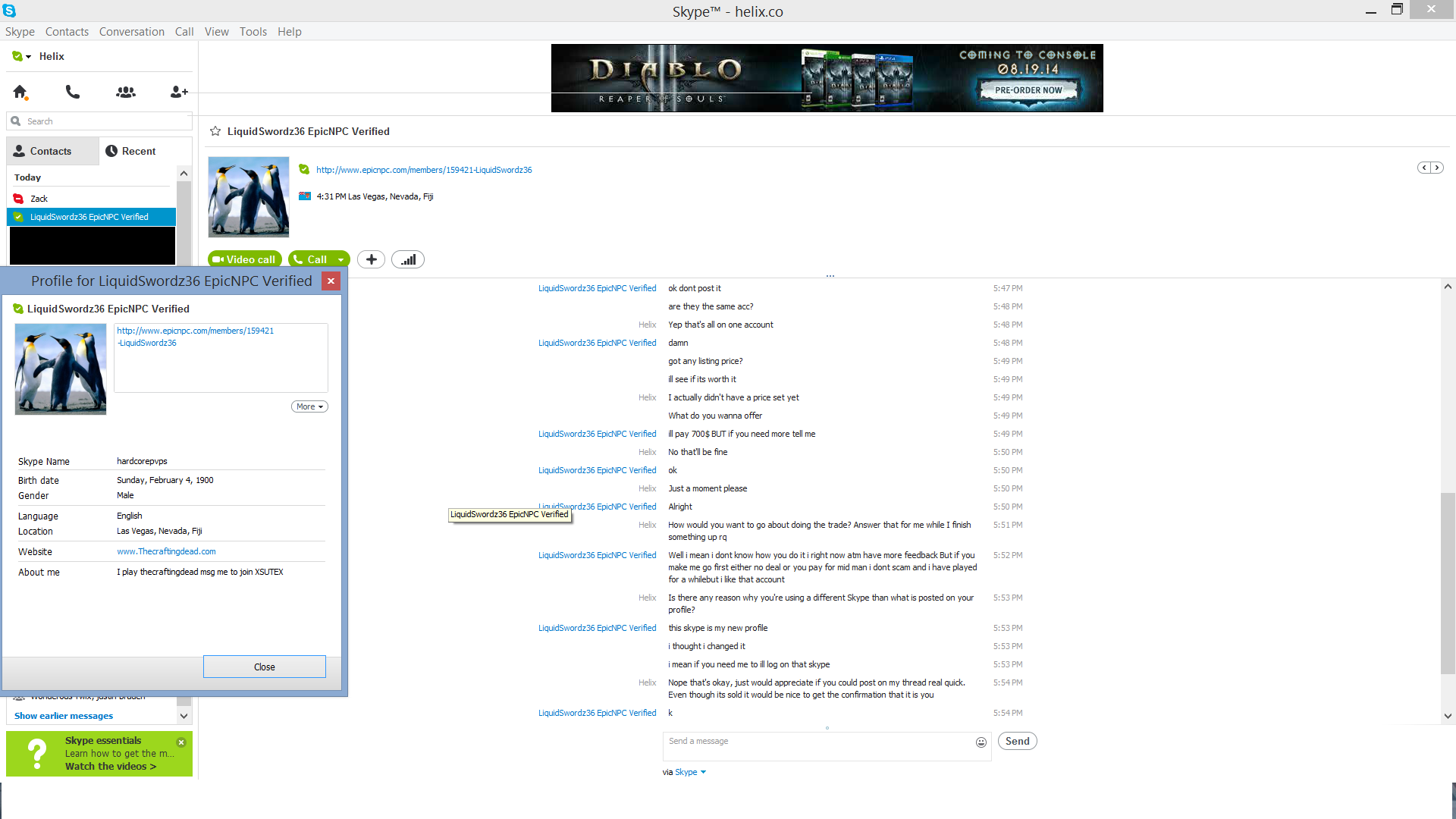This screenshot has height=819, width=1456.
Task: Open the View menu
Action: [x=216, y=31]
